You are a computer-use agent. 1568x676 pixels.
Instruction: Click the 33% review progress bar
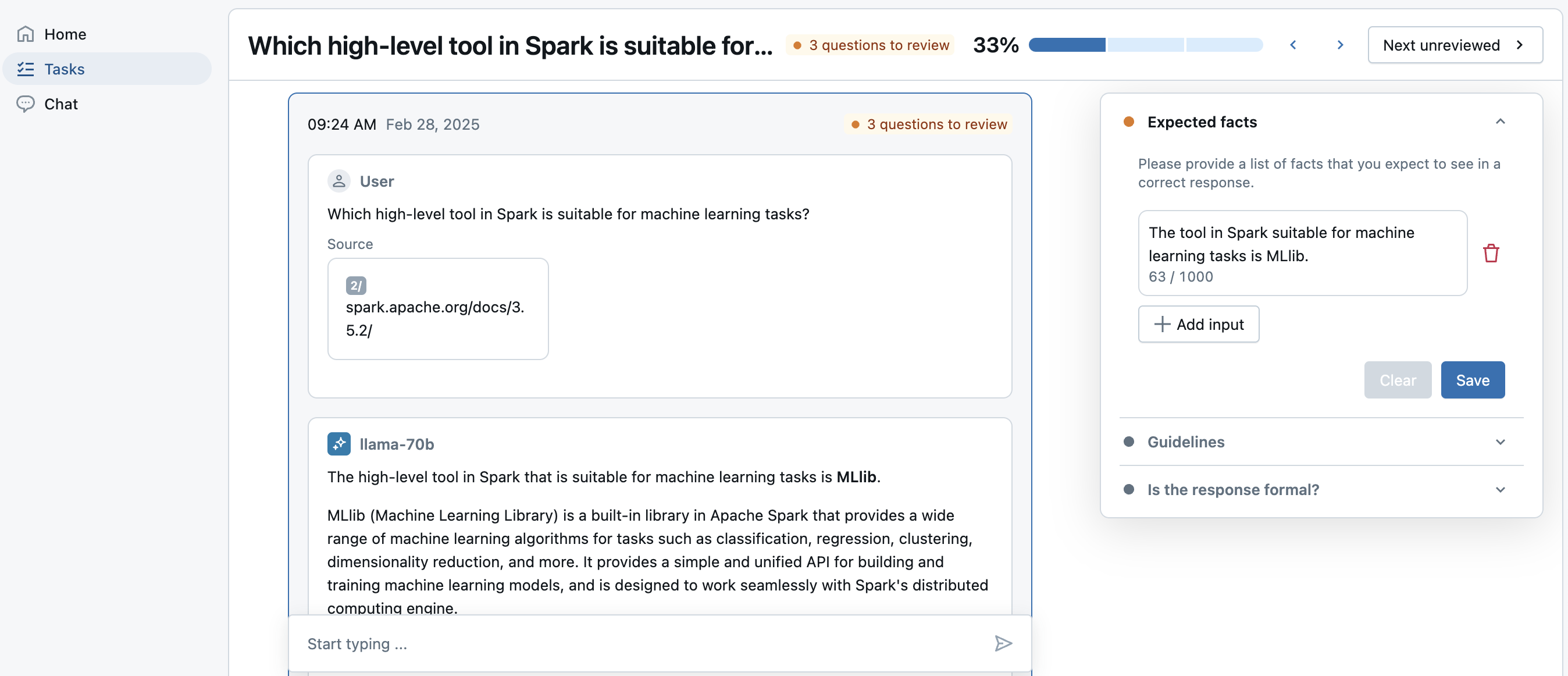click(x=1145, y=45)
